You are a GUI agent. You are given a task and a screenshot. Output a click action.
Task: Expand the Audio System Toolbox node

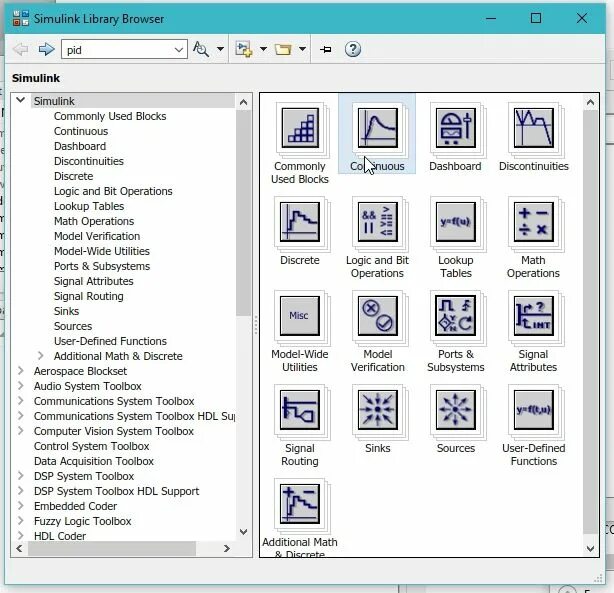21,385
